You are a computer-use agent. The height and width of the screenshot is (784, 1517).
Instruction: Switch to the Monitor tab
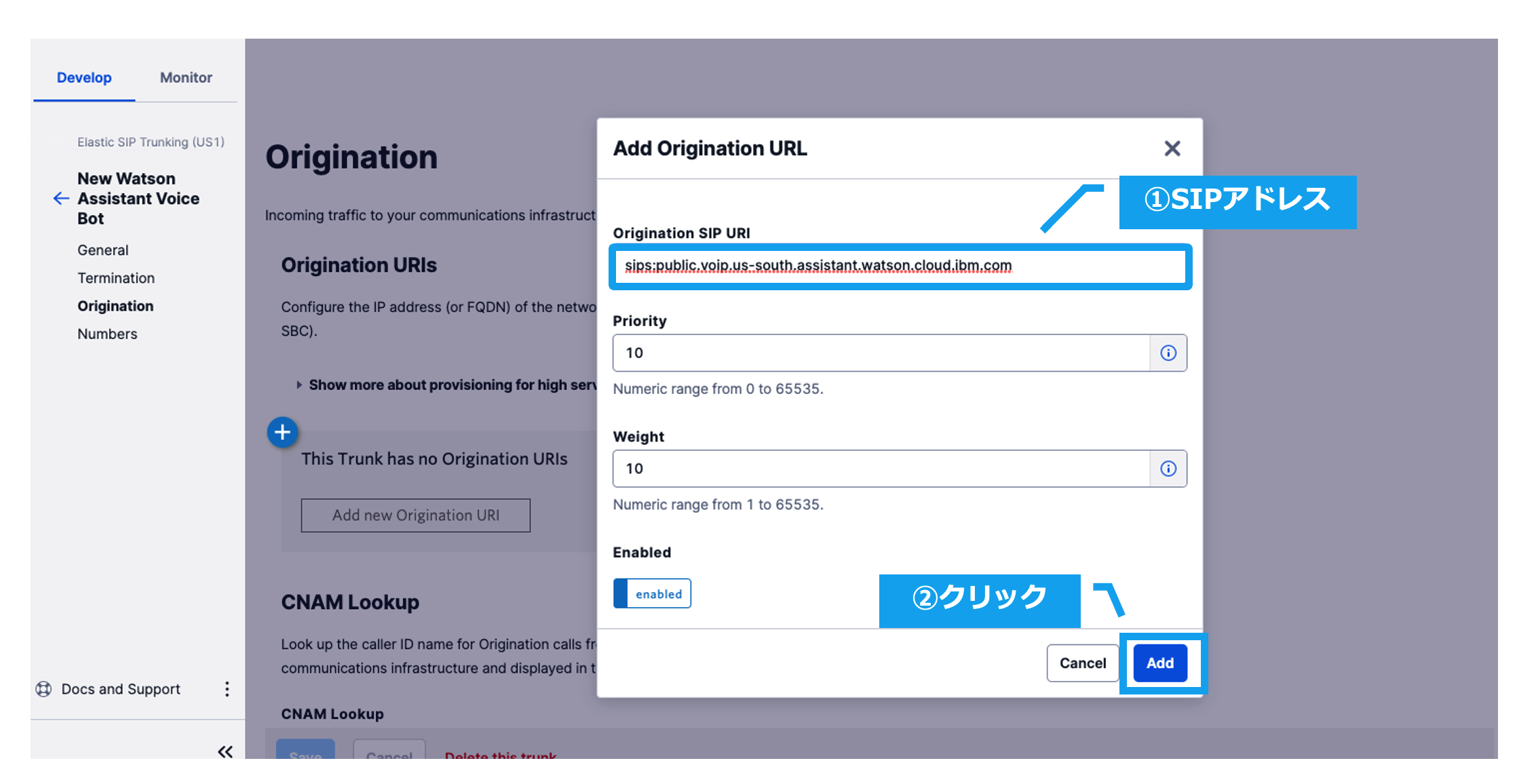tap(186, 78)
